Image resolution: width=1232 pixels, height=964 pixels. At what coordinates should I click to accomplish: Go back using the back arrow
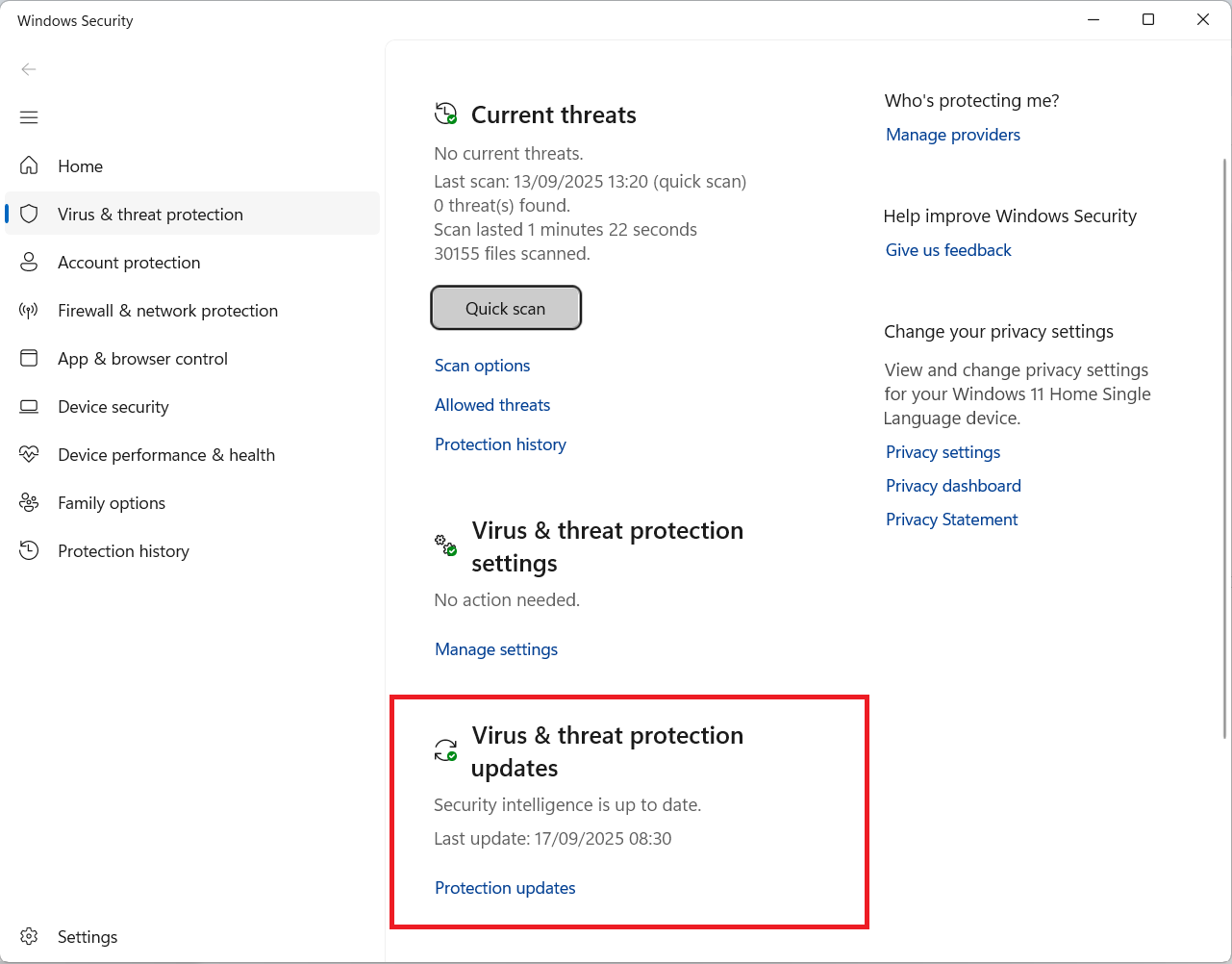click(29, 69)
